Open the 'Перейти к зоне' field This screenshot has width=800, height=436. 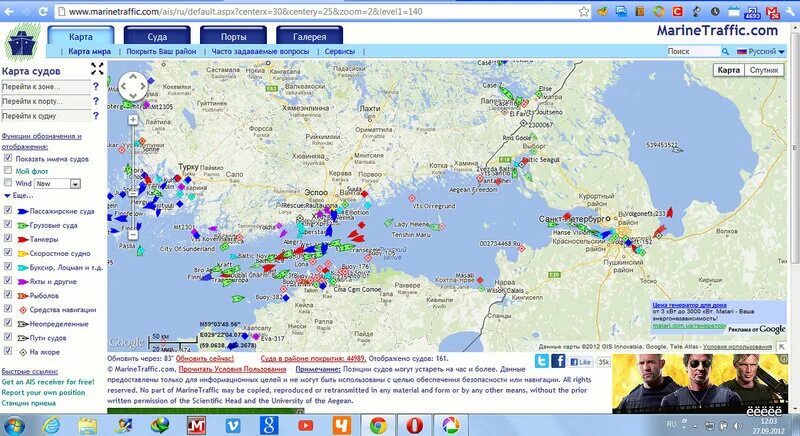tap(46, 87)
